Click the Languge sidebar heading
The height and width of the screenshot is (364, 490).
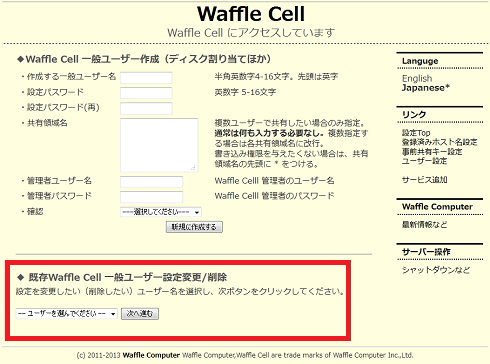(420, 61)
